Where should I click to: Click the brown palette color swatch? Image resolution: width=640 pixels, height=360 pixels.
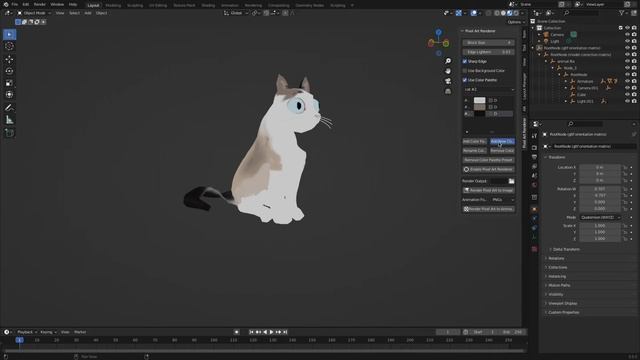coord(480,107)
